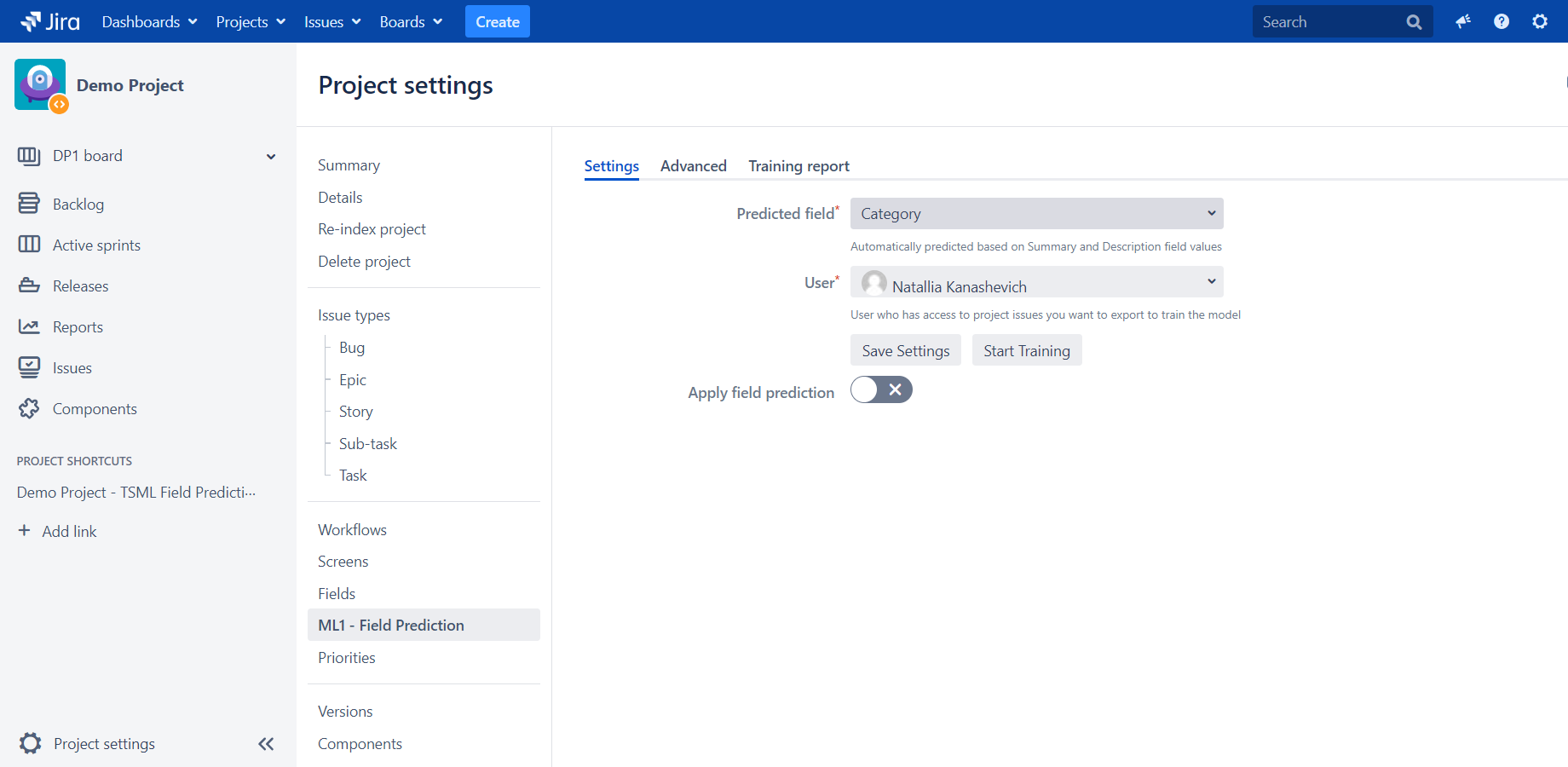The height and width of the screenshot is (767, 1568).
Task: Select the Story issue type
Action: point(356,412)
